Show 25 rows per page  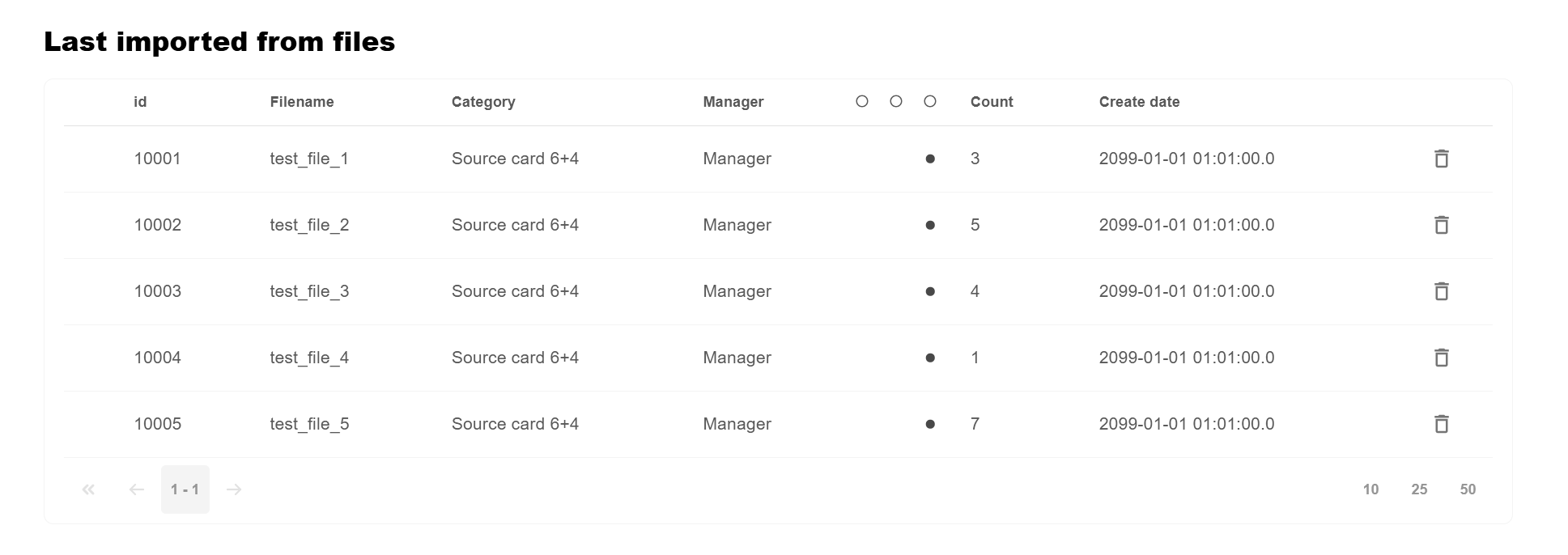tap(1419, 489)
